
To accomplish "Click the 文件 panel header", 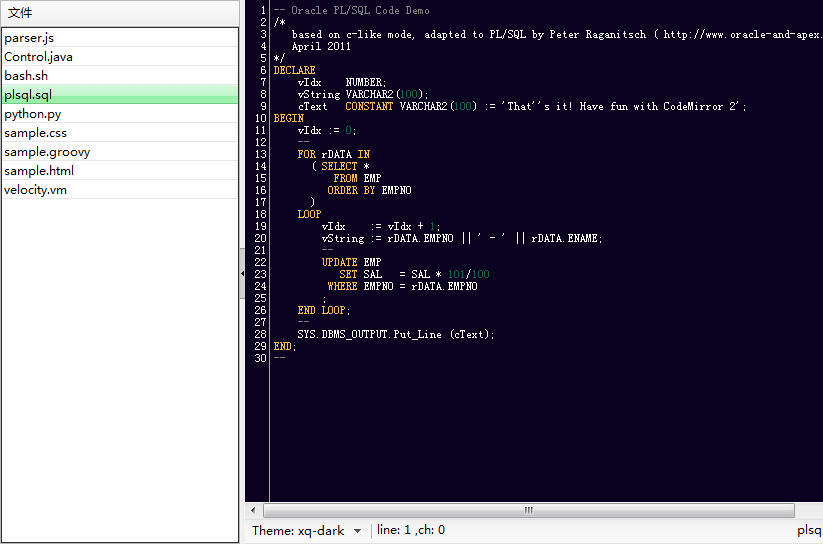I will (x=20, y=13).
